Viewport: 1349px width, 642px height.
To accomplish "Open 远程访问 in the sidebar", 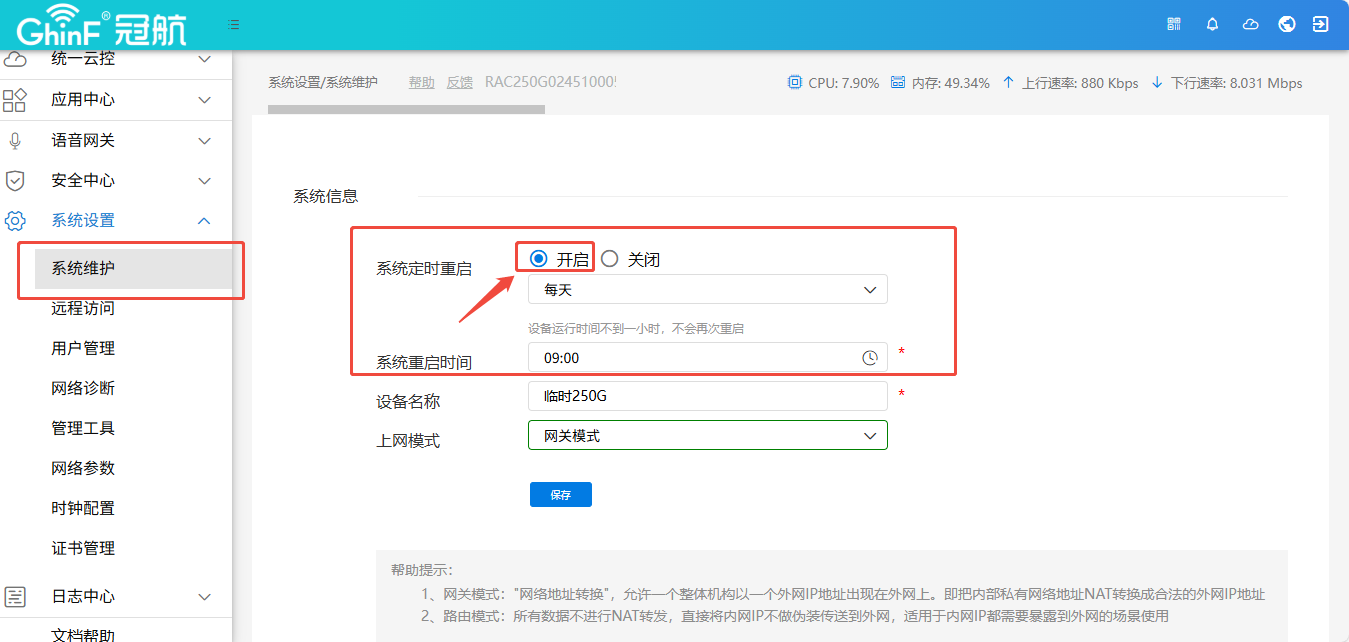I will (83, 308).
